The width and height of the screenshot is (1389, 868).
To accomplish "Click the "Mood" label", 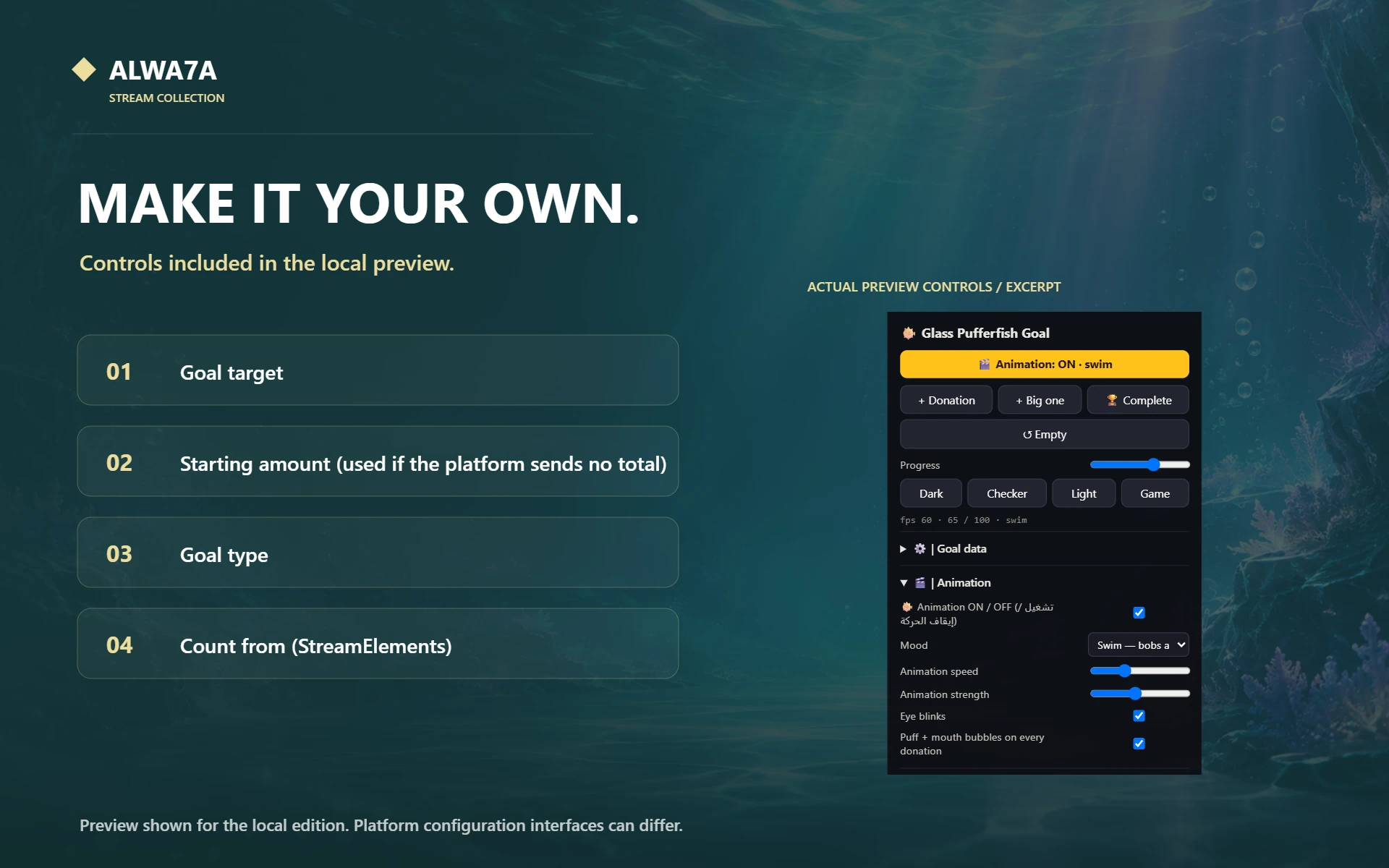I will coord(914,645).
